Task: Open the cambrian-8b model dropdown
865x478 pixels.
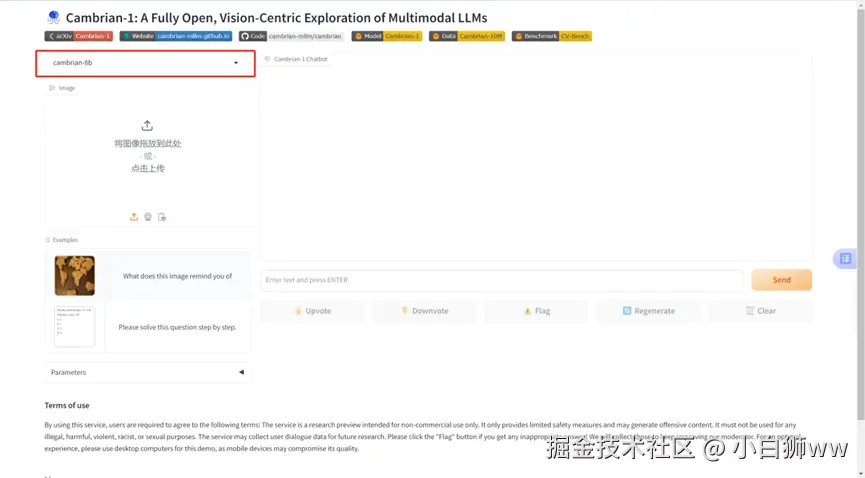Action: click(146, 63)
